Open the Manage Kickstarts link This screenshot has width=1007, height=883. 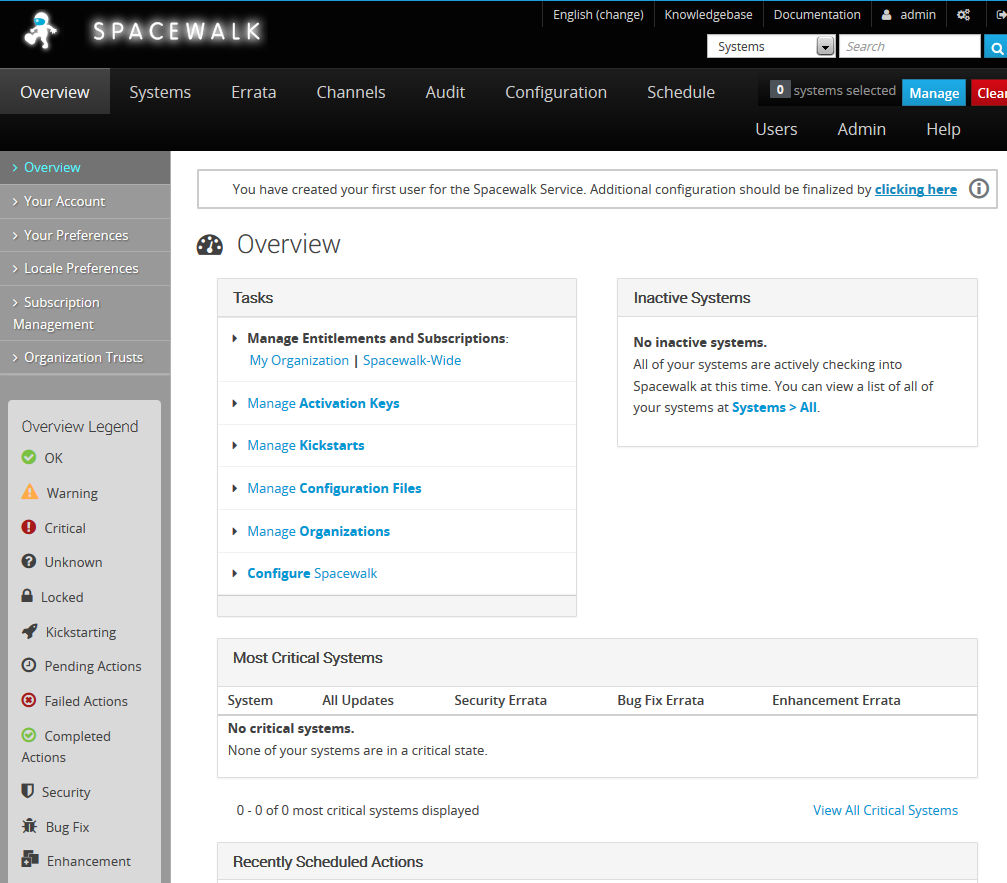(x=306, y=446)
